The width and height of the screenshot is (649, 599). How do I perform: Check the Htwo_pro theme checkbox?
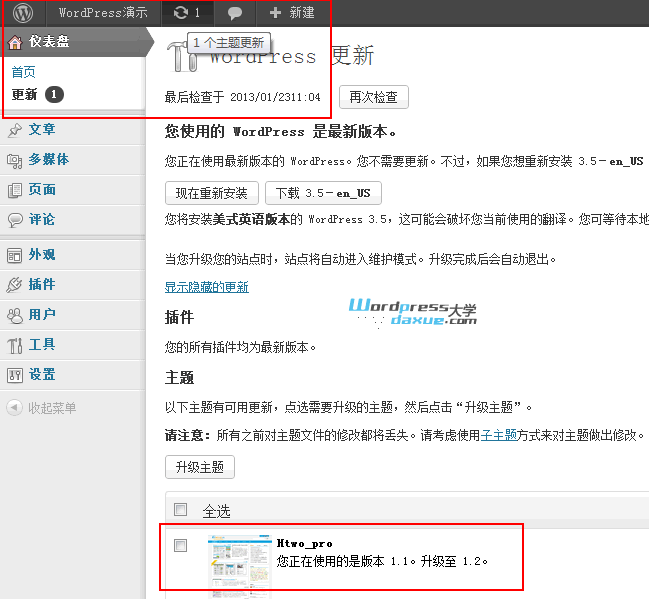tap(180, 545)
